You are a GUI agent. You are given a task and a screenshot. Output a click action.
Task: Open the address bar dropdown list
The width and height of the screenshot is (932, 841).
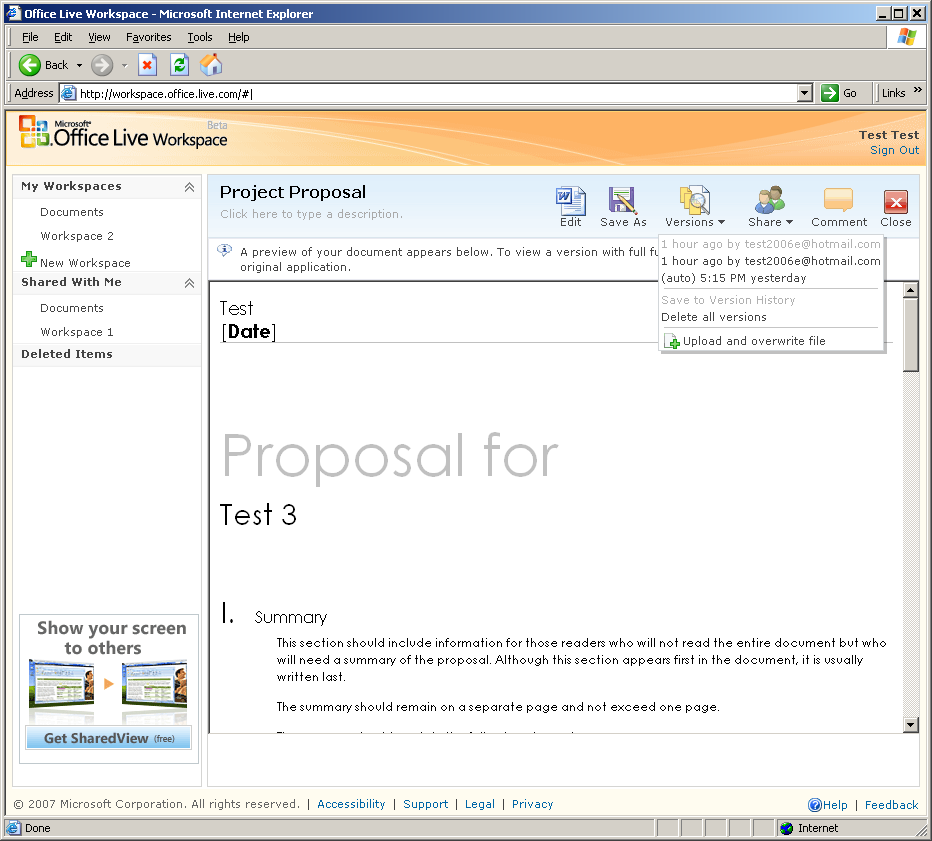805,93
